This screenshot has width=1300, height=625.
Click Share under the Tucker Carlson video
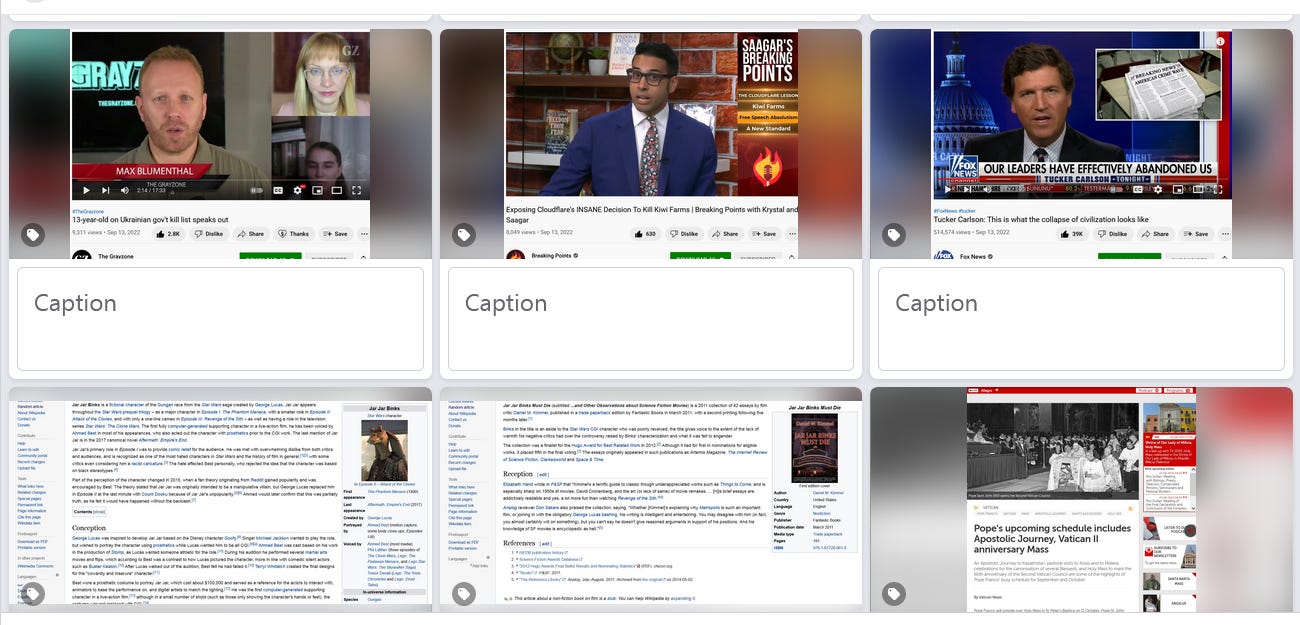point(1154,233)
